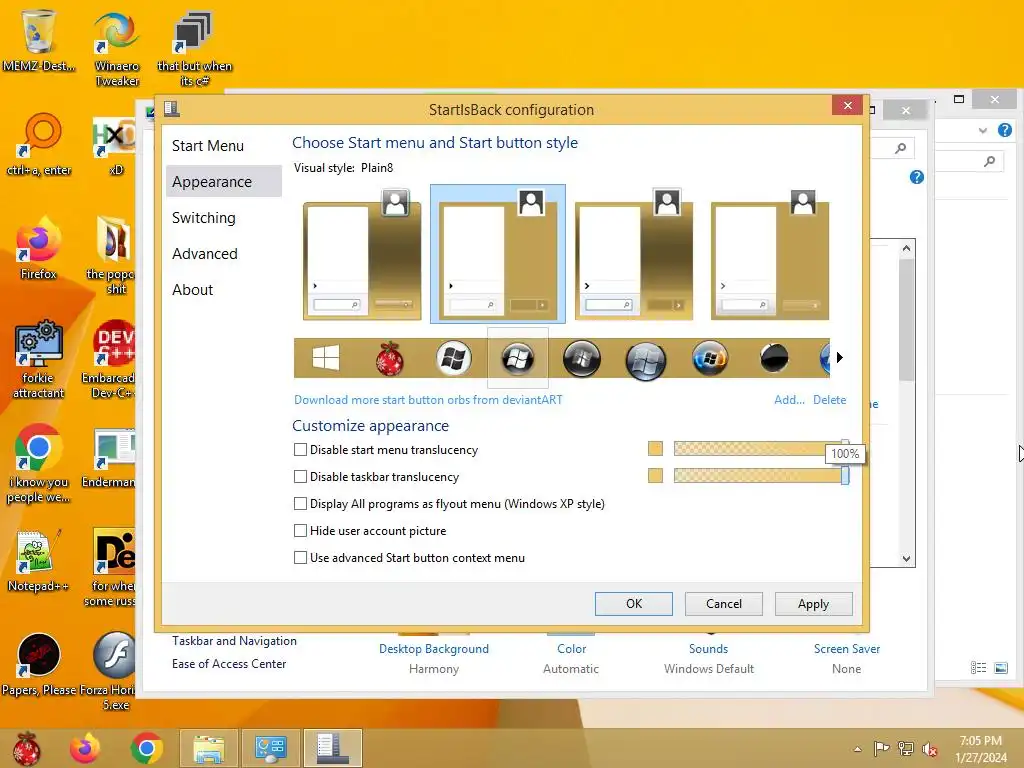This screenshot has height=768, width=1024.
Task: Choose the white Windows 7 style orb
Action: (x=454, y=359)
